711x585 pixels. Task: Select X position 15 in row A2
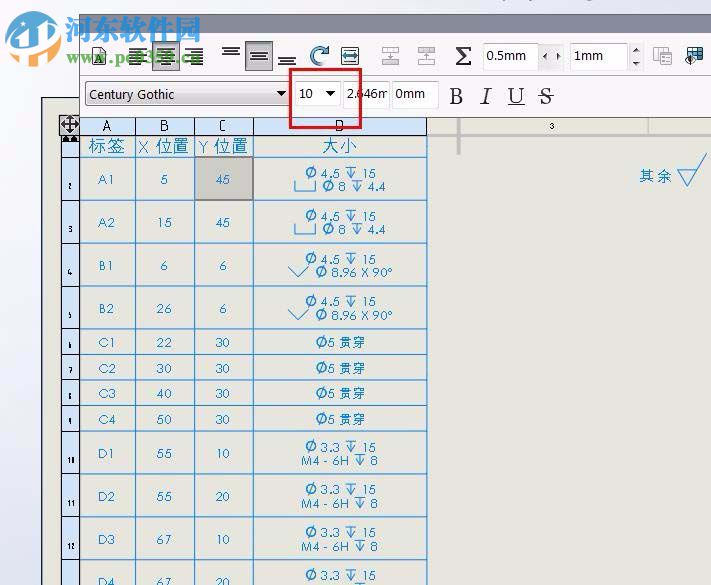click(165, 222)
